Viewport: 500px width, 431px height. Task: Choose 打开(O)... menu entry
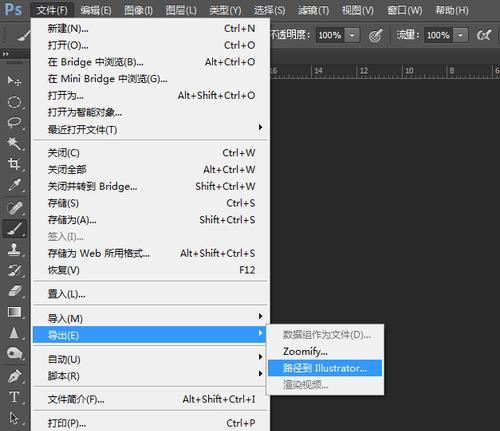(x=150, y=45)
